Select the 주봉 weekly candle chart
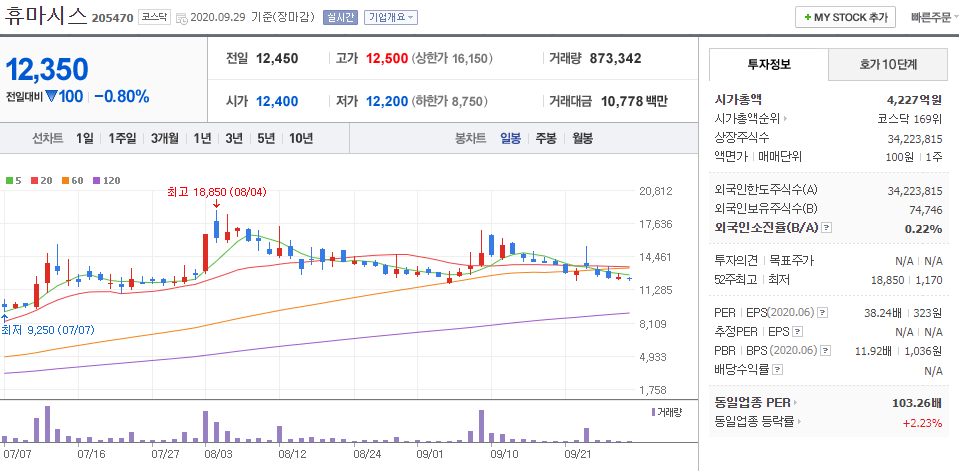 (546, 138)
